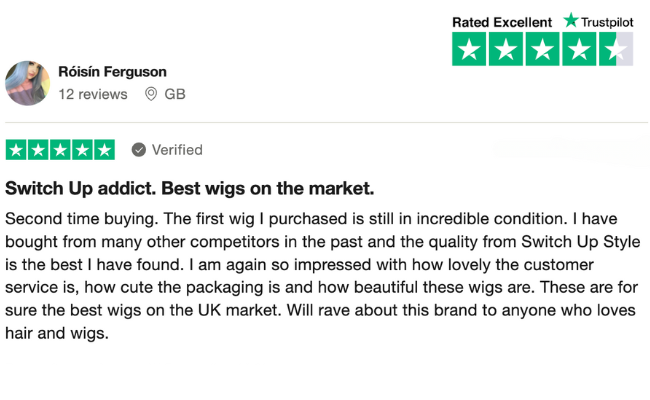Click the fourth large Trustpilot rating star
650x400 pixels.
(580, 50)
